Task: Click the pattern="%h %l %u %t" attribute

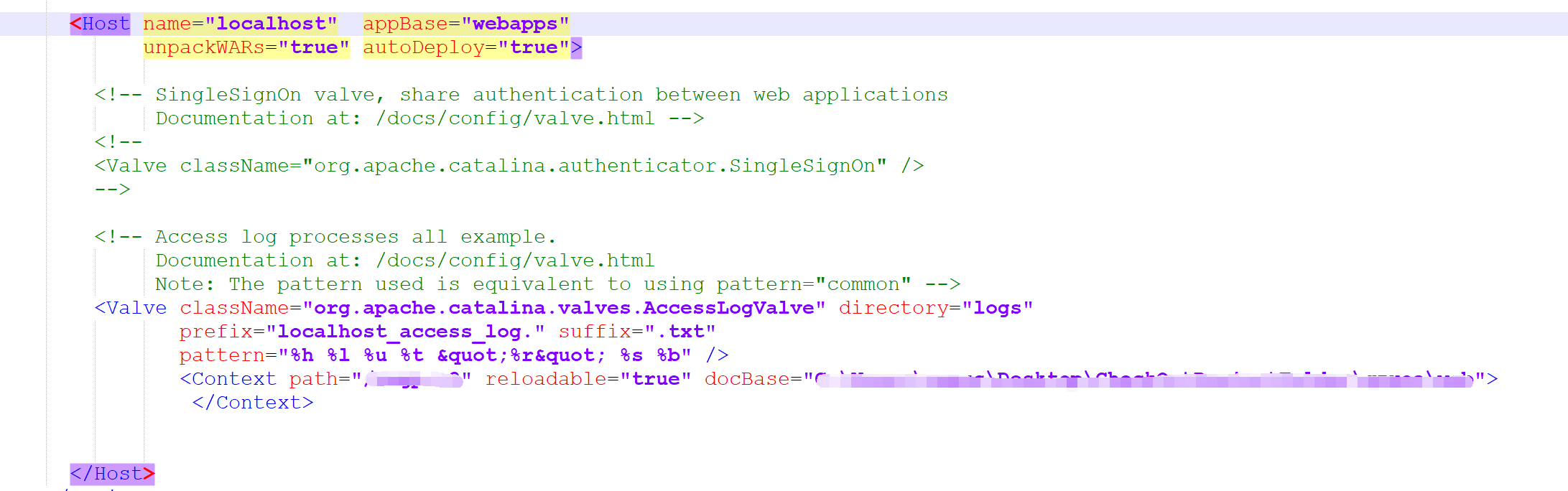Action: pyautogui.click(x=435, y=355)
